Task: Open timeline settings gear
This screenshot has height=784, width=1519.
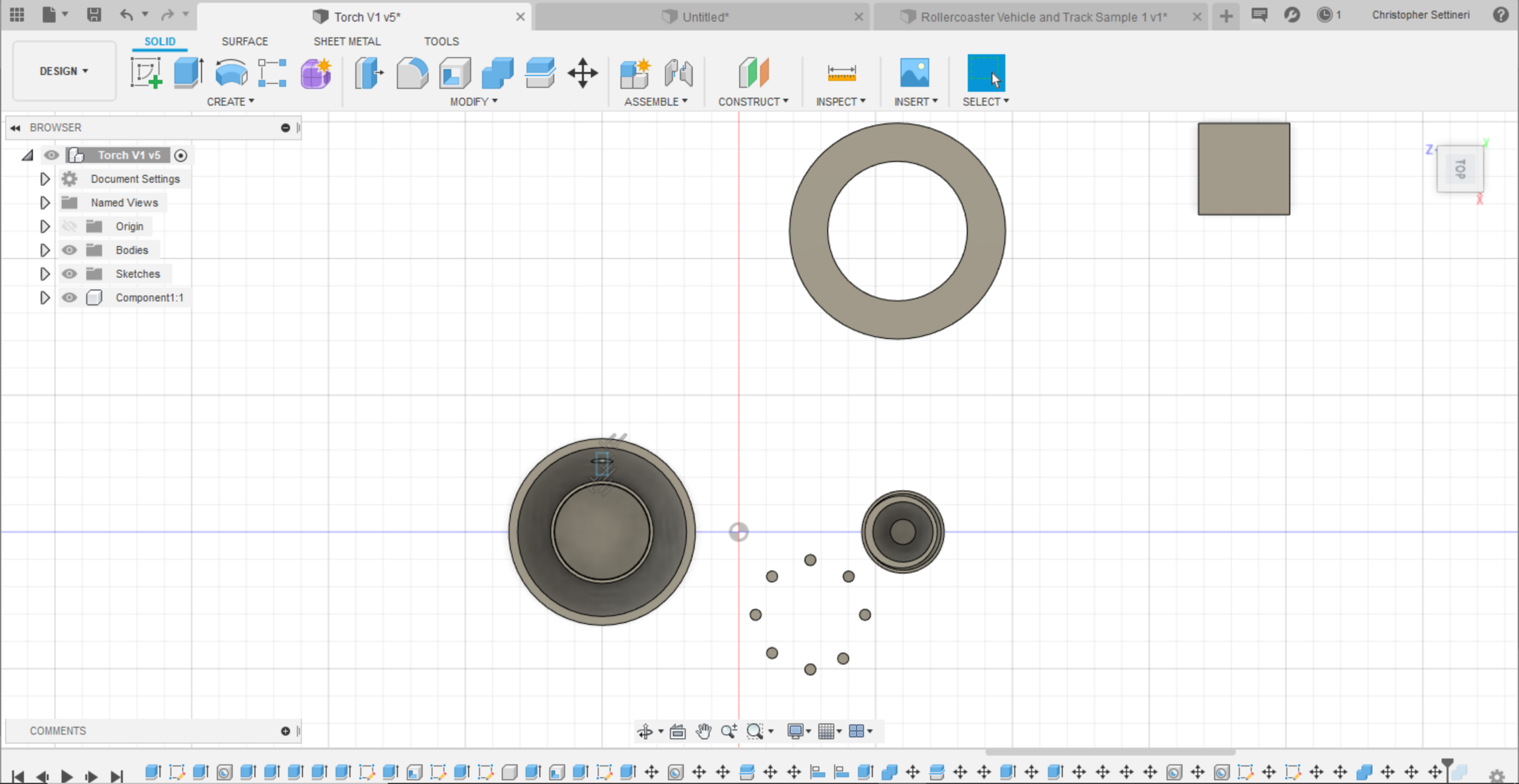Action: tap(1497, 775)
